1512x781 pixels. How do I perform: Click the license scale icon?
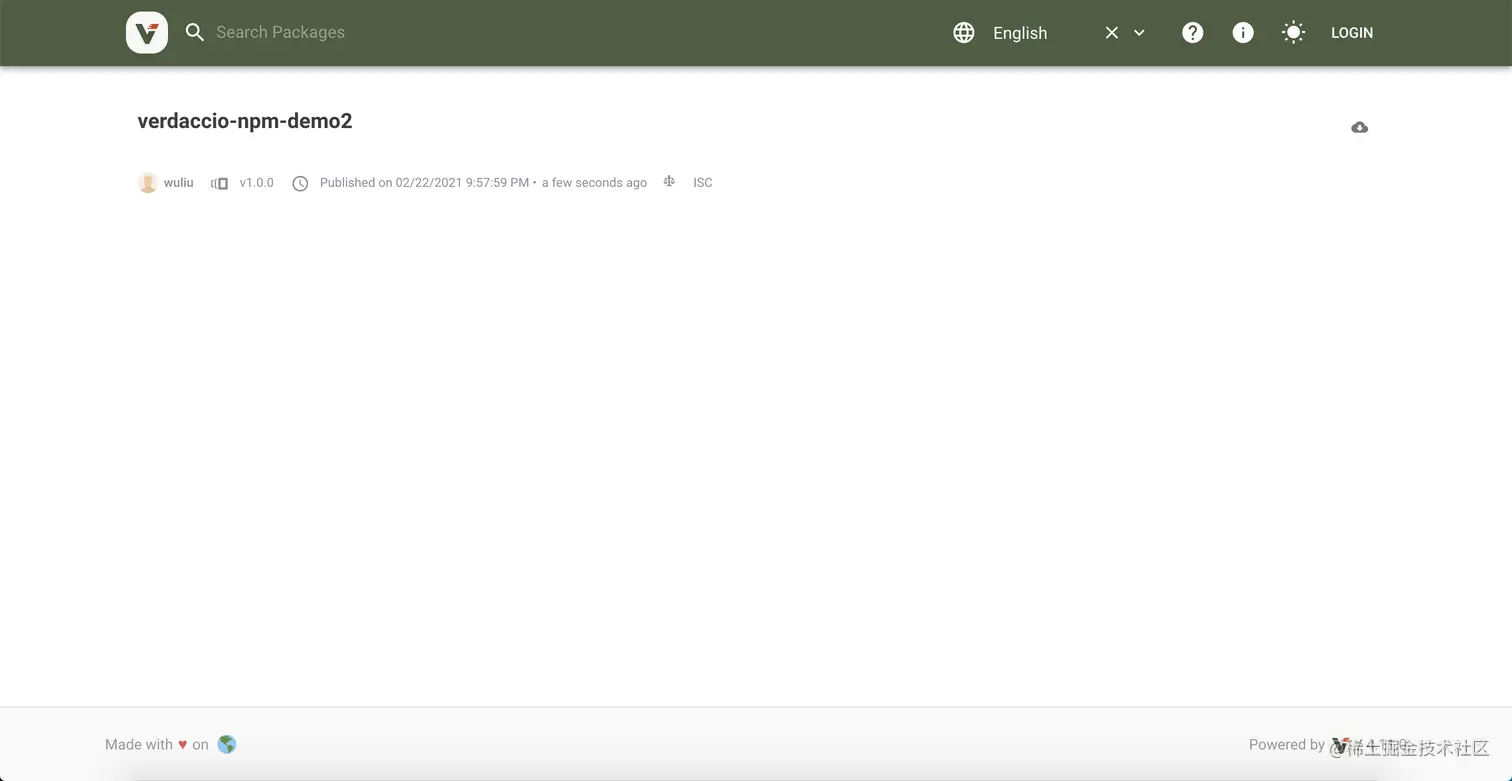[669, 181]
